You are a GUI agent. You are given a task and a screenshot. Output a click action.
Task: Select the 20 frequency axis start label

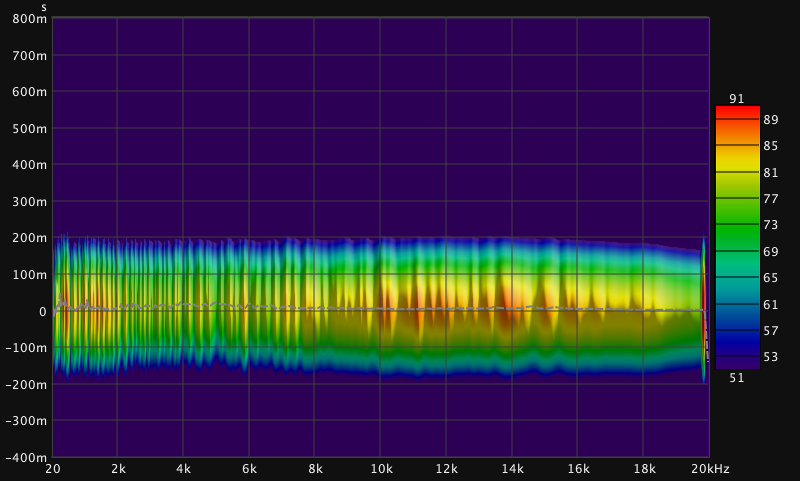[53, 469]
